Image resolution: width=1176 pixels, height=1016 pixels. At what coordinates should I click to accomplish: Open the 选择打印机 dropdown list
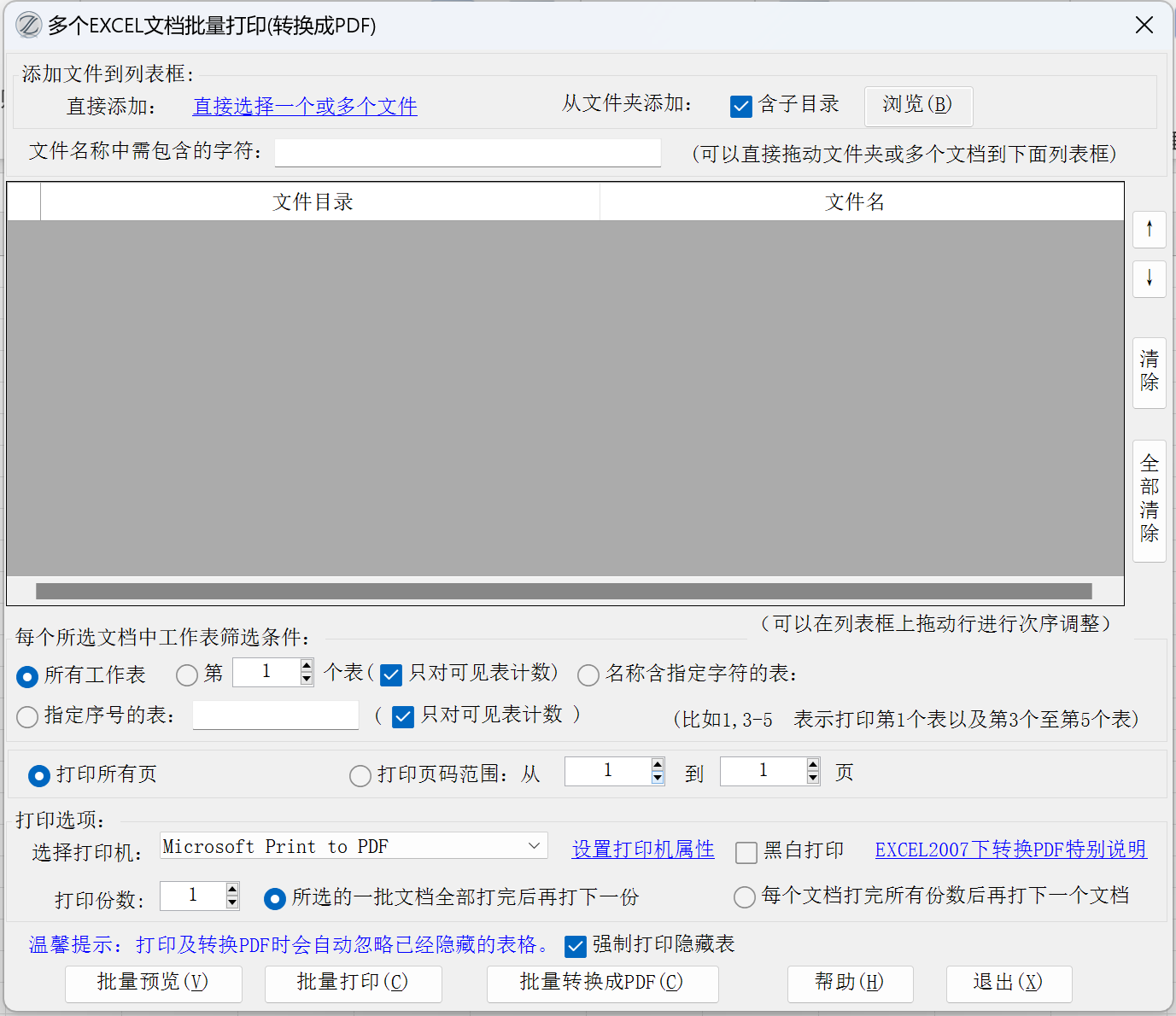pyautogui.click(x=534, y=846)
